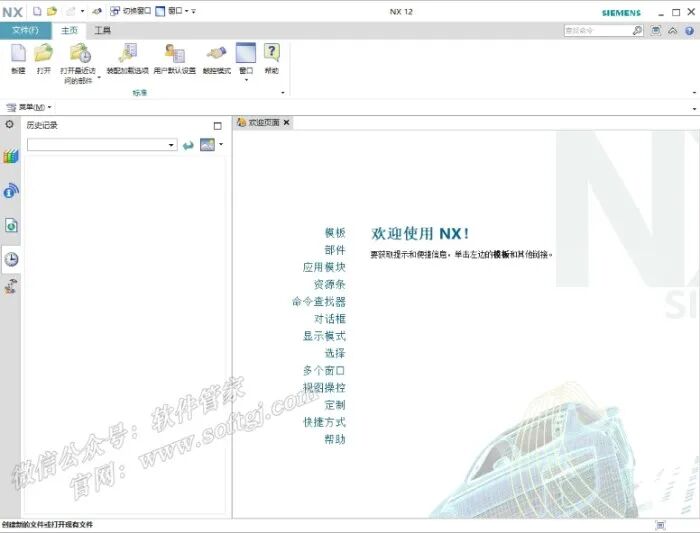Open resource bar options gear icon
The image size is (700, 533).
pyautogui.click(x=9, y=125)
